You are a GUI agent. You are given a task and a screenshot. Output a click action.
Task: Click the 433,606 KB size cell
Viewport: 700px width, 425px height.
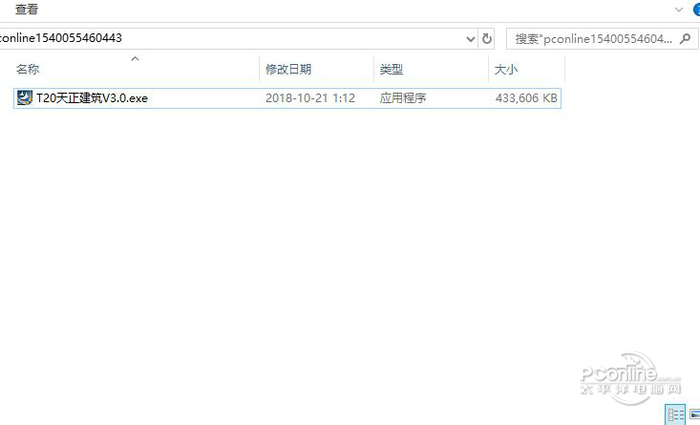526,98
